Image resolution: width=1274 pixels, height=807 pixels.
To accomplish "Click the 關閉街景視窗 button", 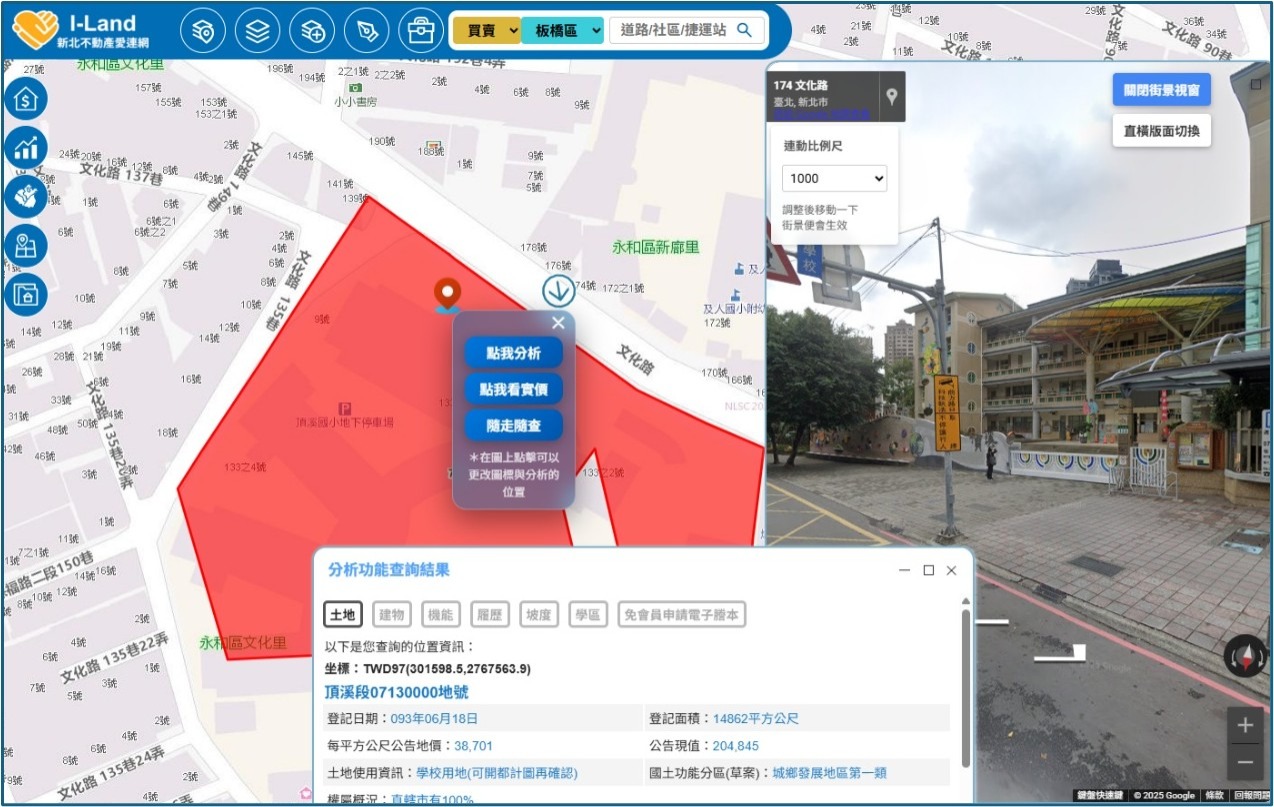I will [x=1161, y=90].
